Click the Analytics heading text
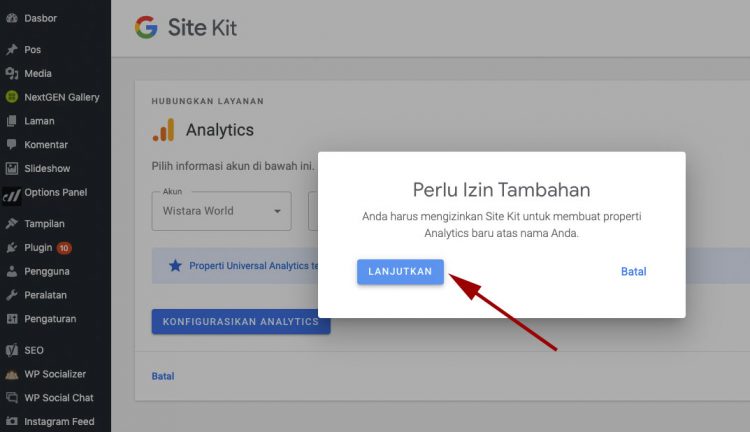 click(220, 130)
